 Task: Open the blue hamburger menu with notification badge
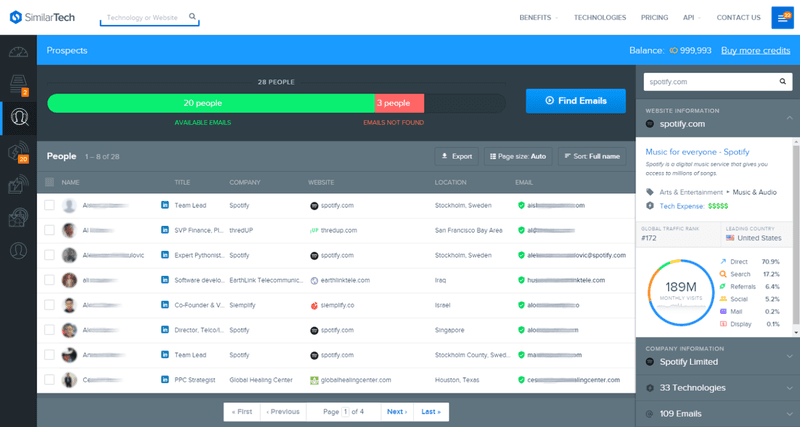coord(782,18)
